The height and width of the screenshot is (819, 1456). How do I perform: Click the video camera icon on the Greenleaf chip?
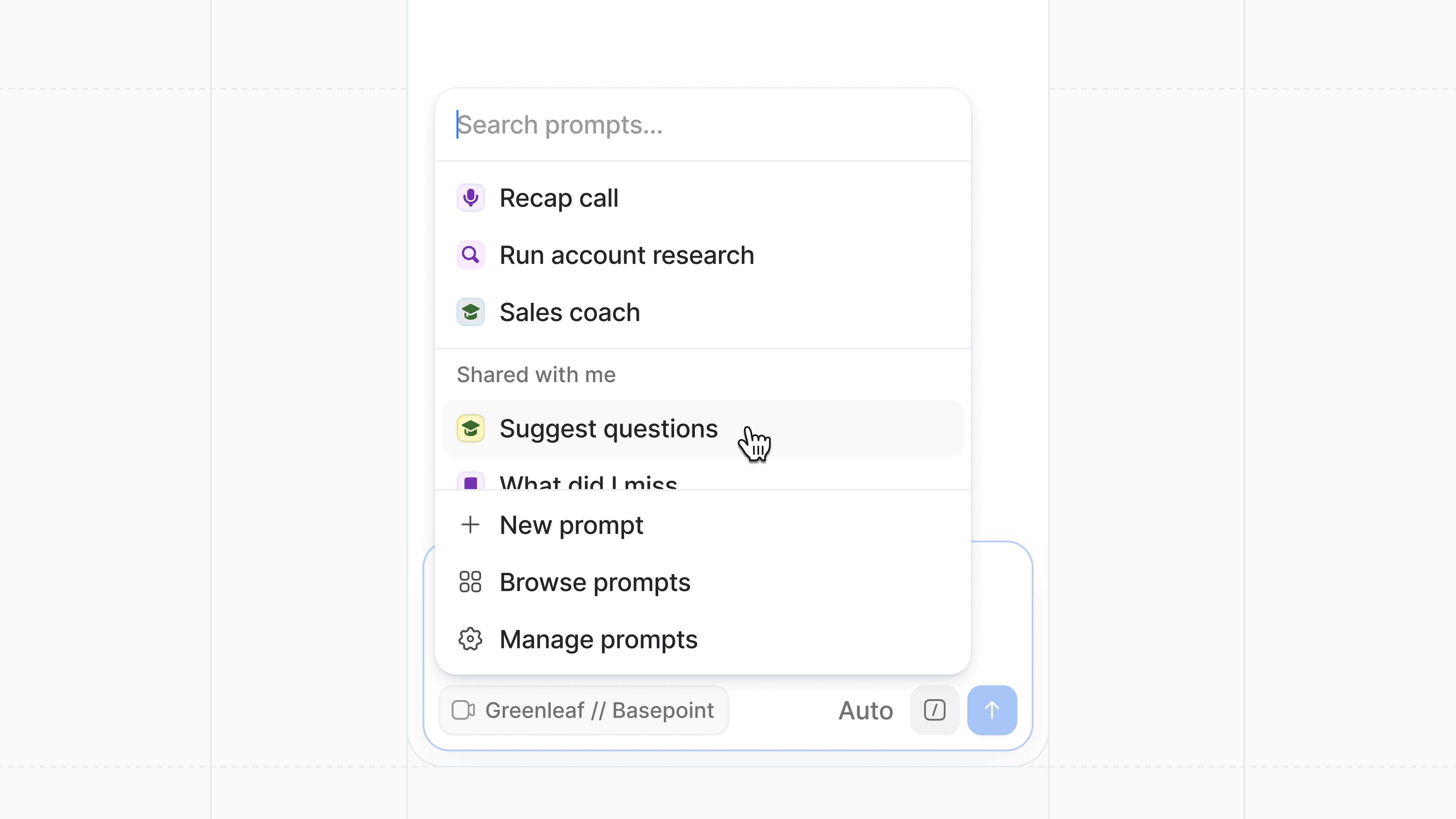(463, 711)
